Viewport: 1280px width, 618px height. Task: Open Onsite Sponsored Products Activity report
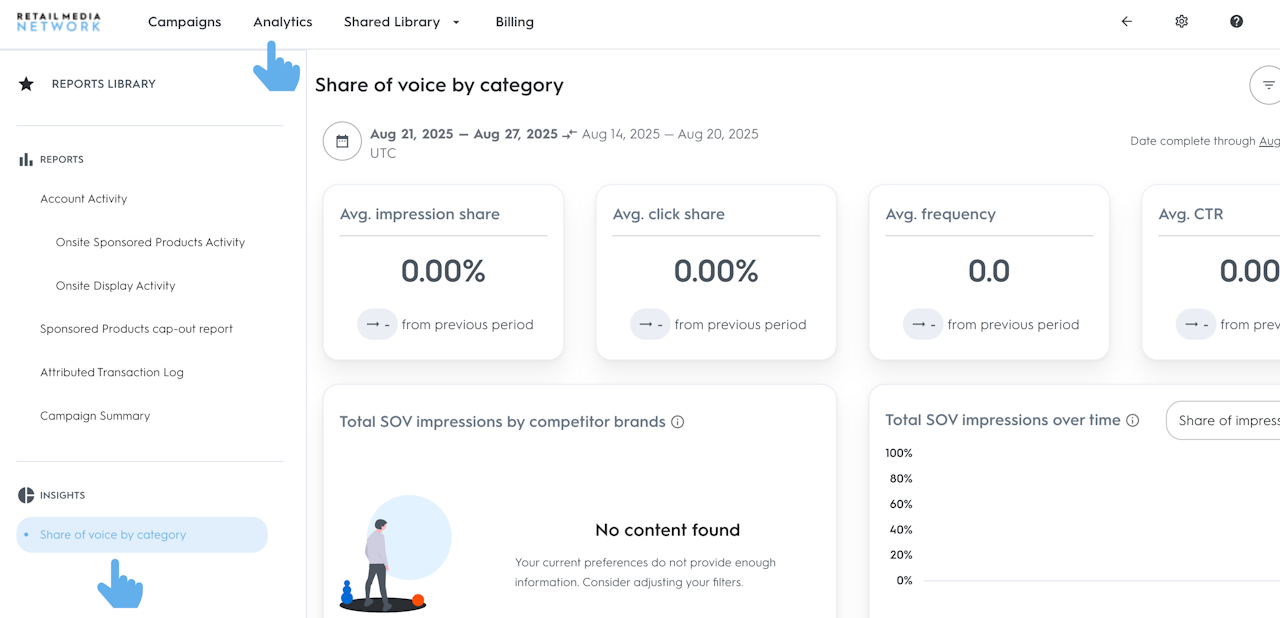click(x=150, y=242)
